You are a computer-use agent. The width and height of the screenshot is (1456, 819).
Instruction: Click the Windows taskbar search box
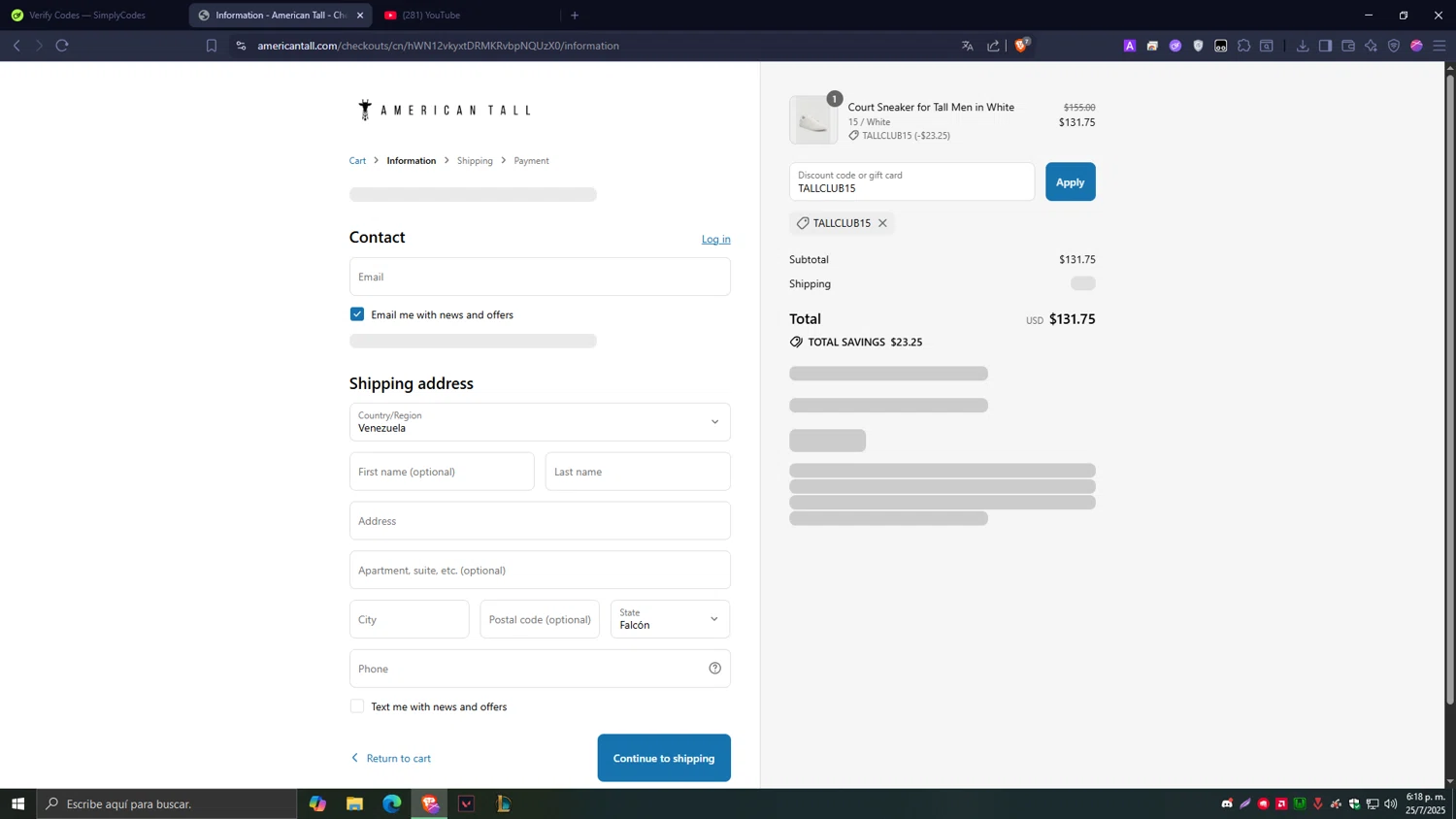pyautogui.click(x=167, y=803)
